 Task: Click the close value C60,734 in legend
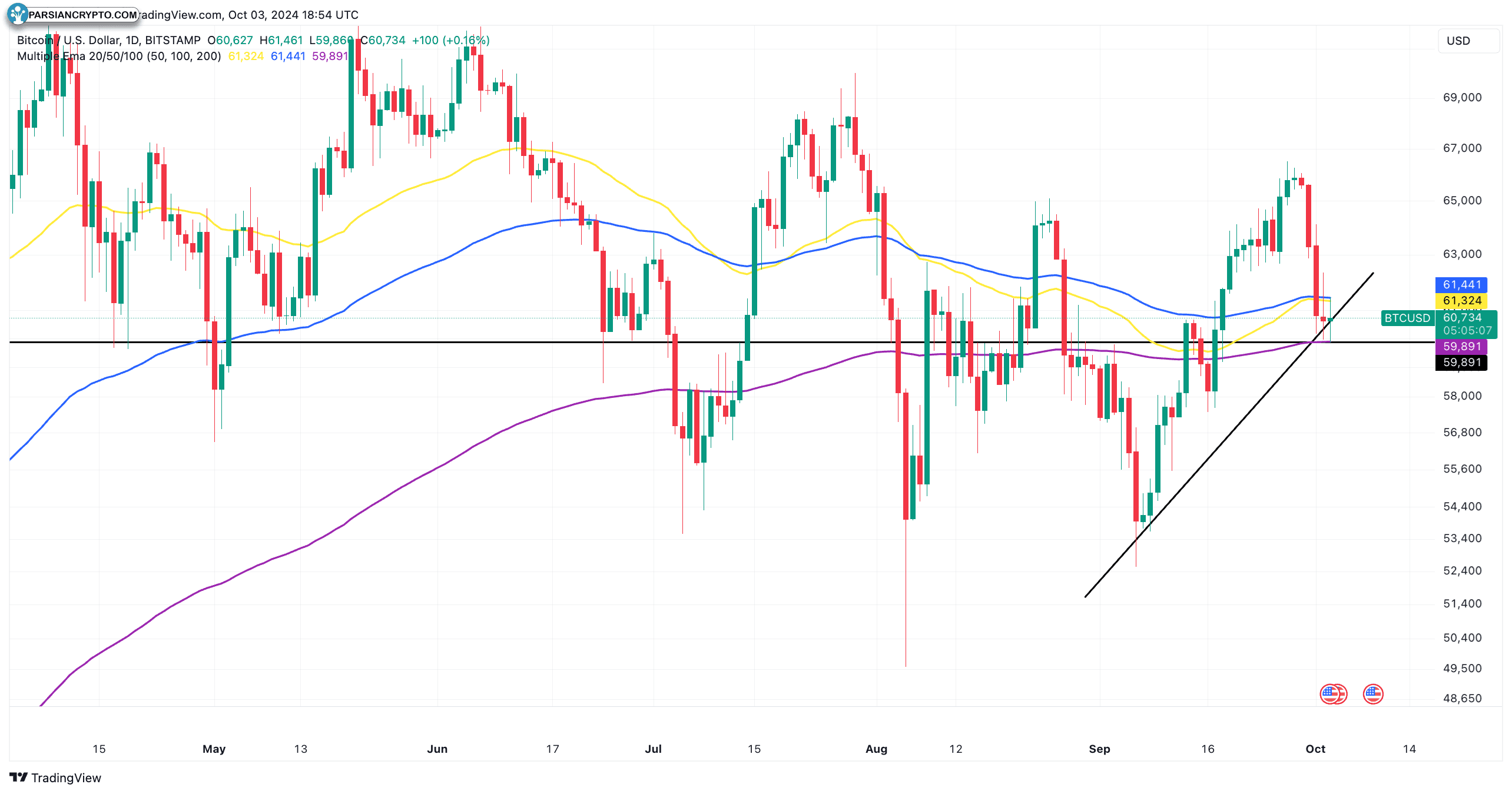[x=383, y=40]
